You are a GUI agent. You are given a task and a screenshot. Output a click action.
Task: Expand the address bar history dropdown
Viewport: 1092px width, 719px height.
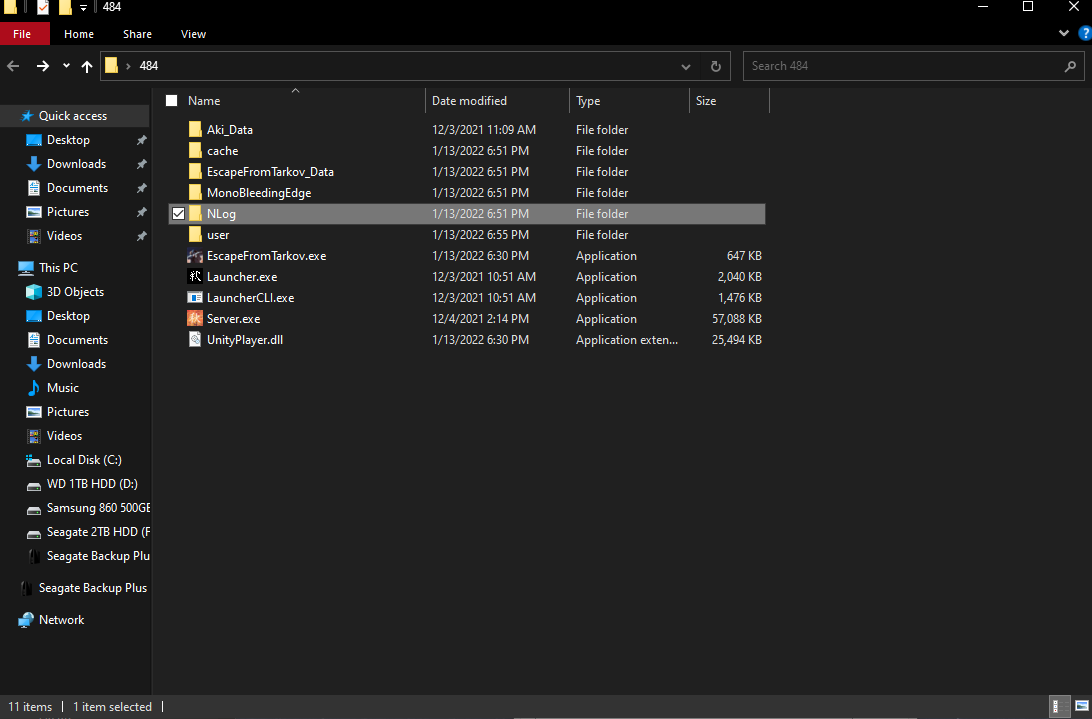(x=686, y=66)
